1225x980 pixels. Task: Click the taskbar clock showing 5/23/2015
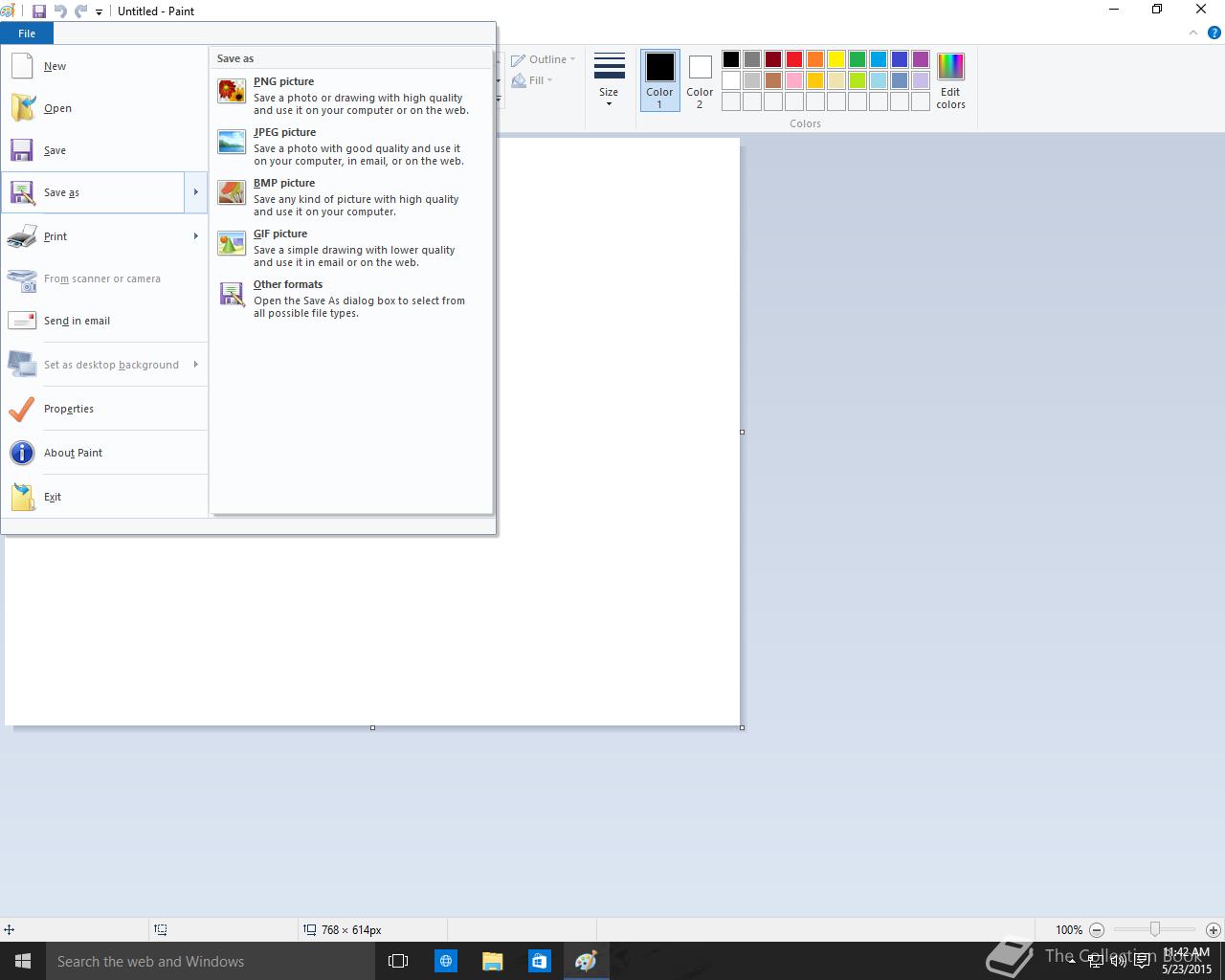[1187, 961]
